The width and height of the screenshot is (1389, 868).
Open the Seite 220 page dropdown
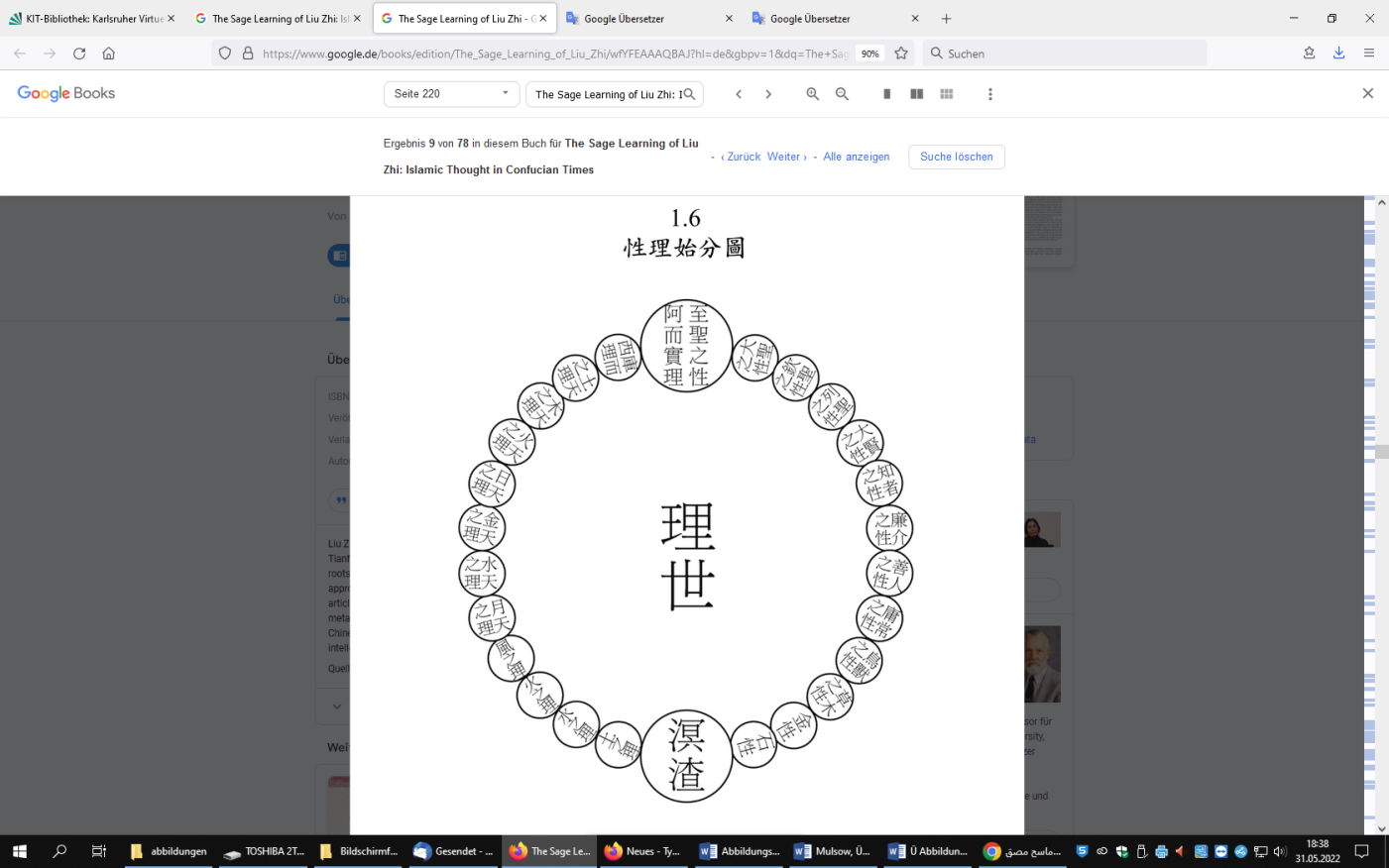click(451, 93)
